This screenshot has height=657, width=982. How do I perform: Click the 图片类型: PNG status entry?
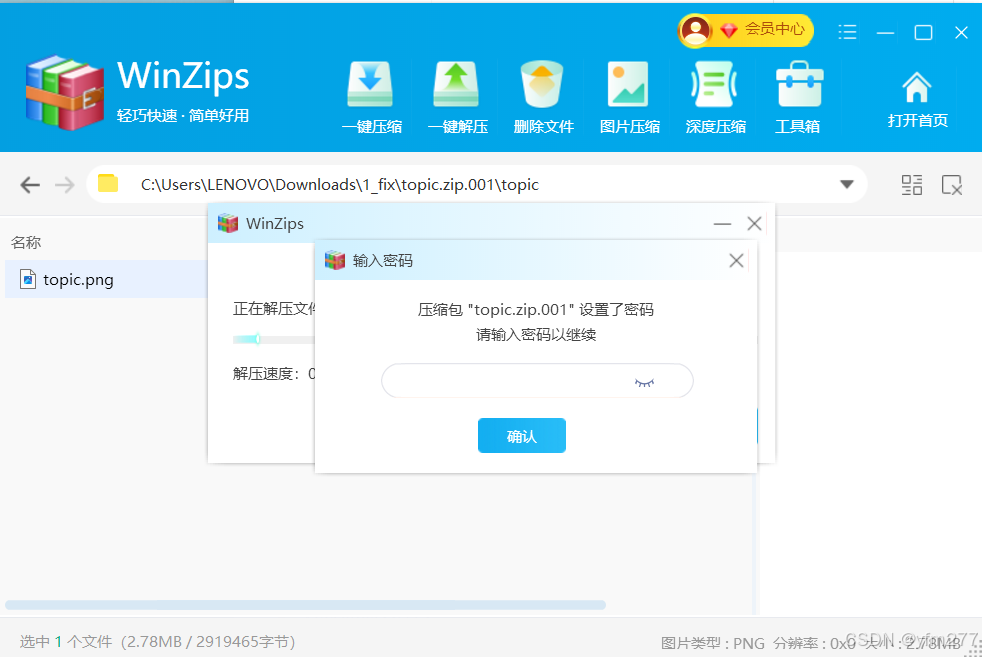[x=713, y=643]
